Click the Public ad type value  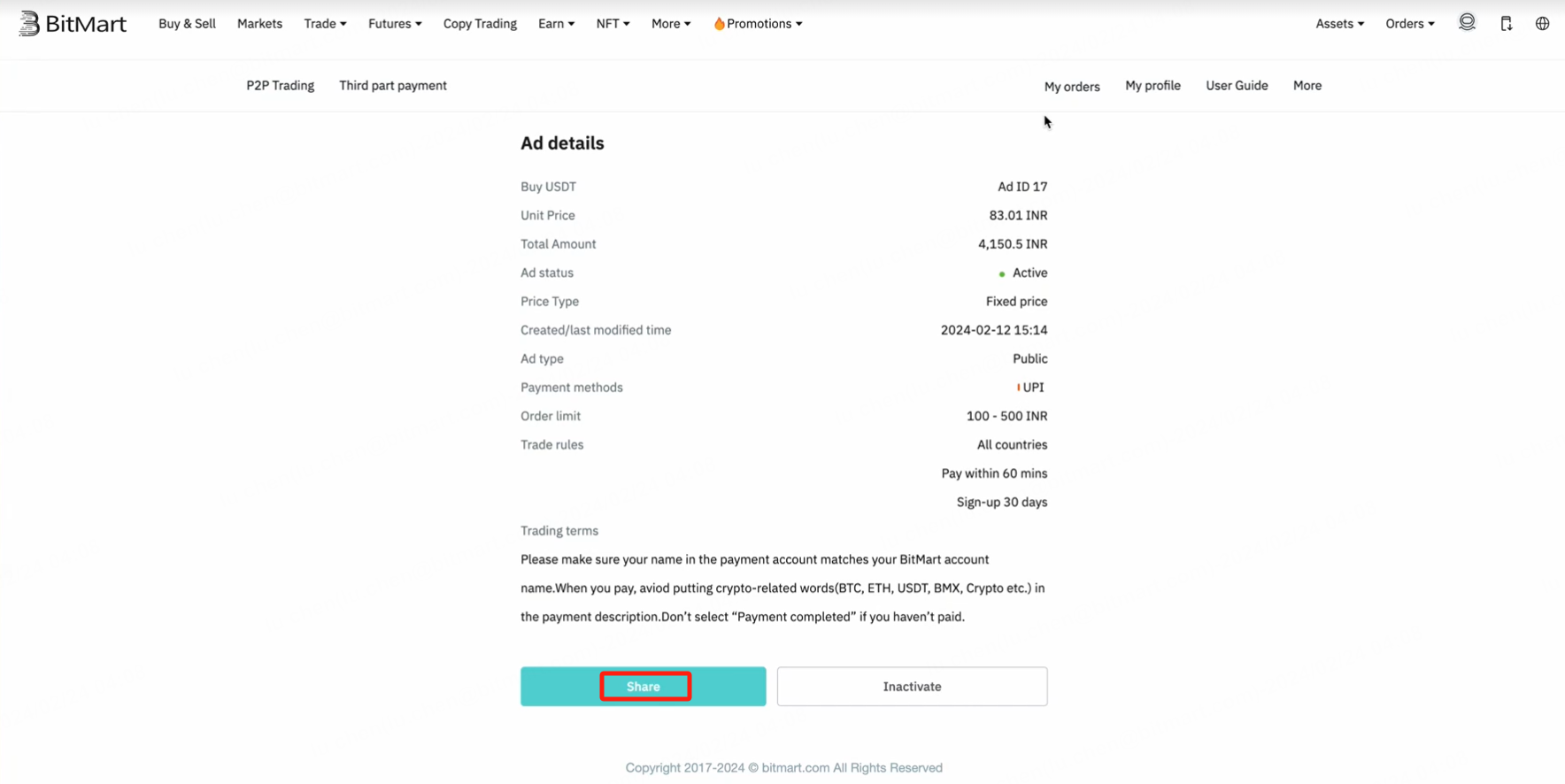tap(1030, 359)
